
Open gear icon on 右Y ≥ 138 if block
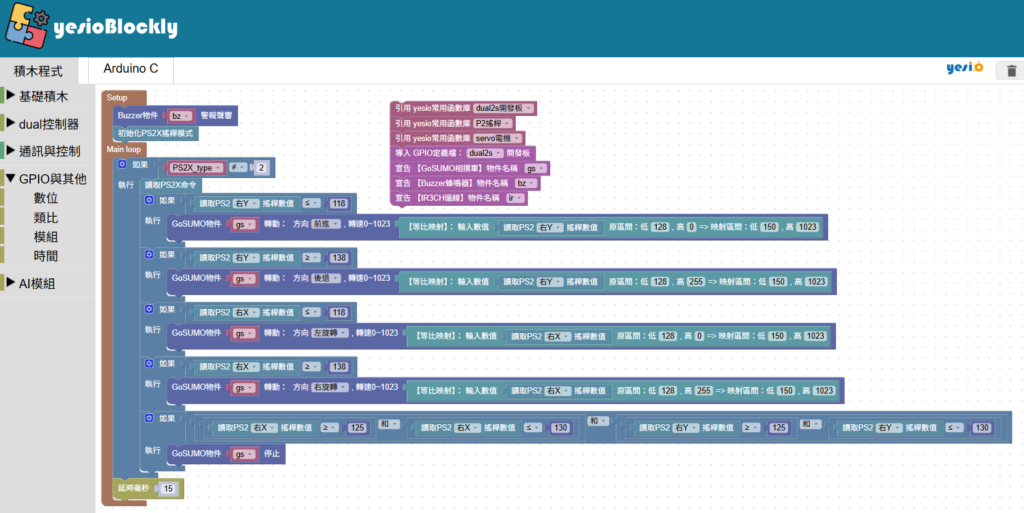click(x=149, y=255)
